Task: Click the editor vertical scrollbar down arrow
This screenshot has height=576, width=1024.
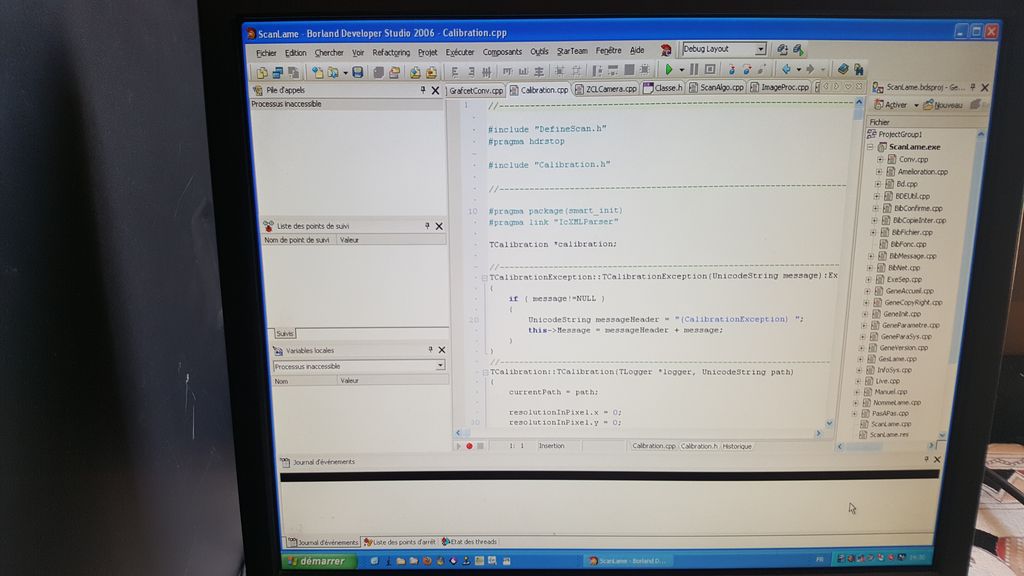Action: click(829, 423)
